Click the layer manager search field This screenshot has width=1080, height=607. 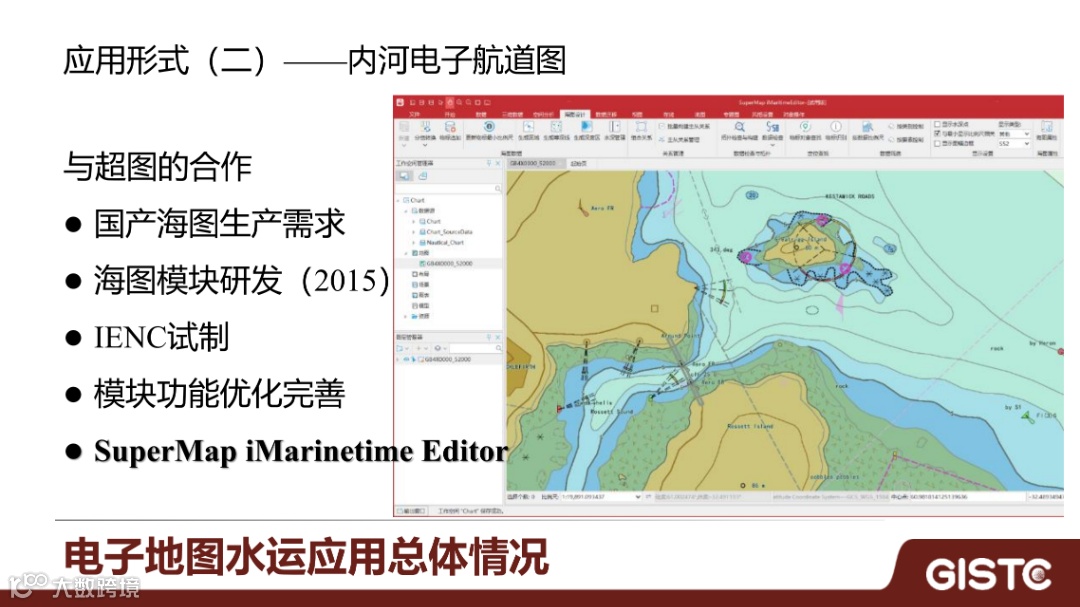[475, 348]
